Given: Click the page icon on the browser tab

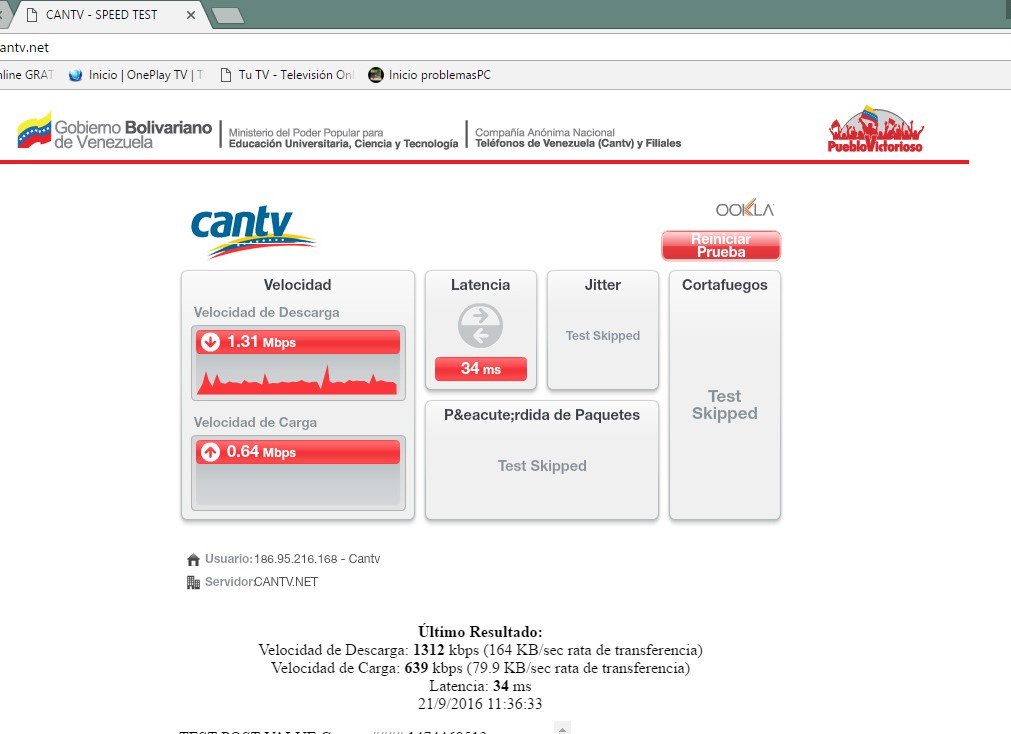Looking at the screenshot, I should point(32,15).
